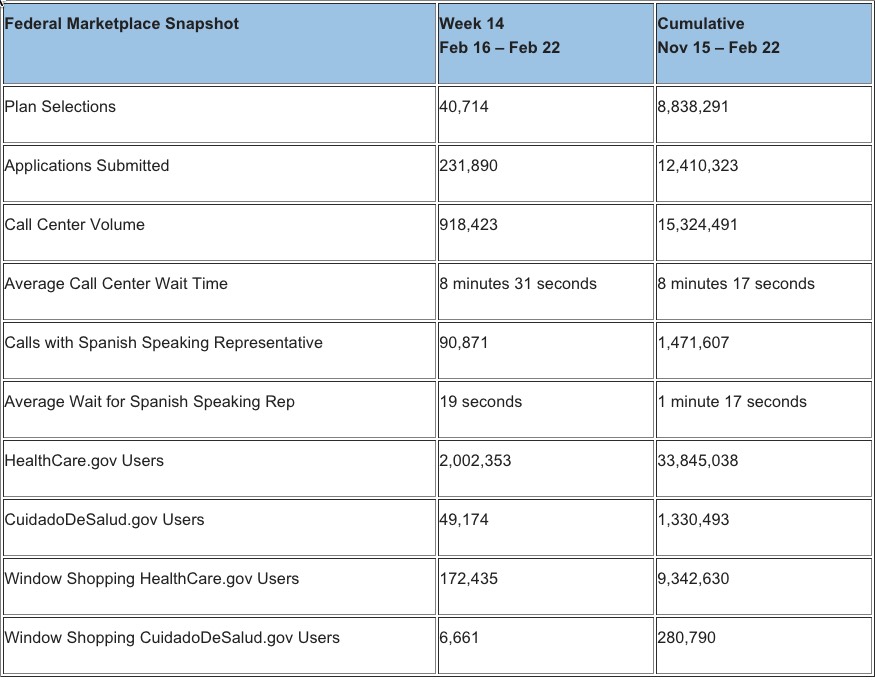
Task: Select the 19 seconds wait cell
Action: coord(481,402)
